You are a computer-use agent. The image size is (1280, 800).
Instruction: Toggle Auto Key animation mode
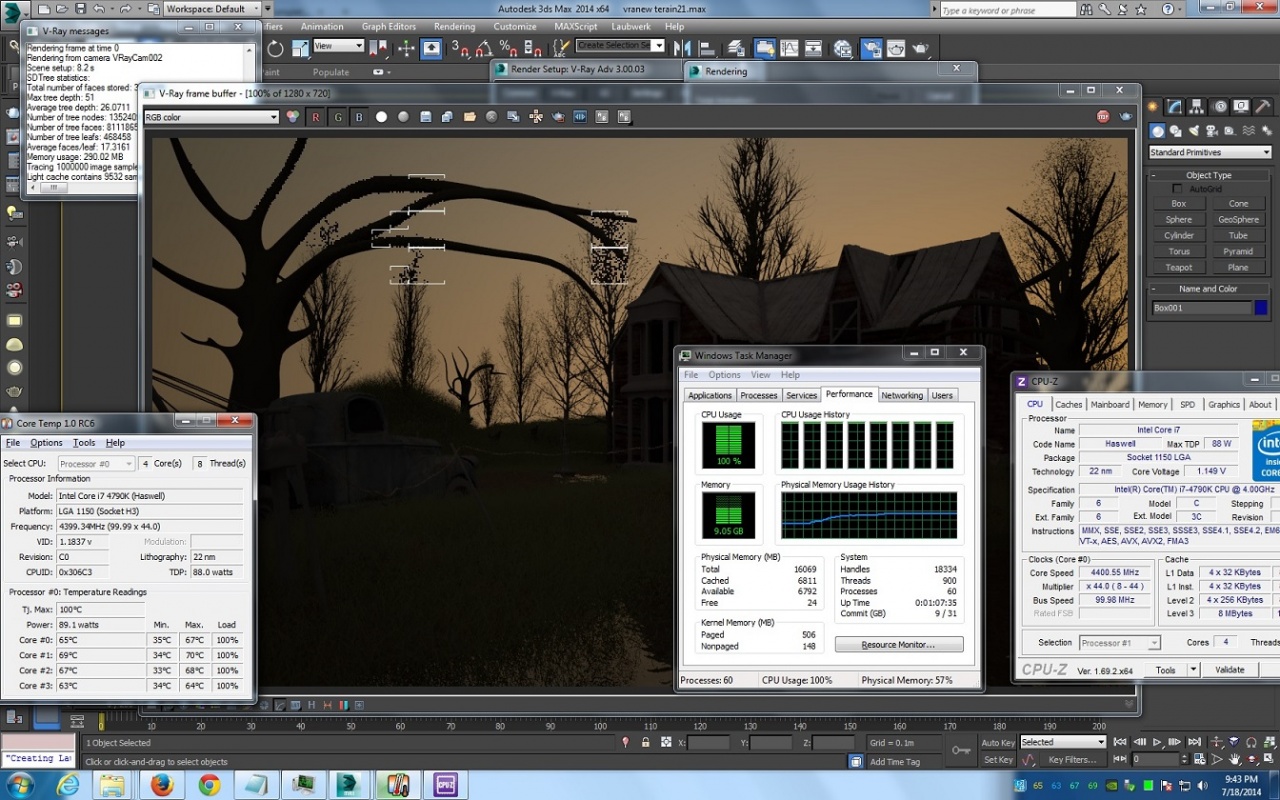click(x=998, y=742)
